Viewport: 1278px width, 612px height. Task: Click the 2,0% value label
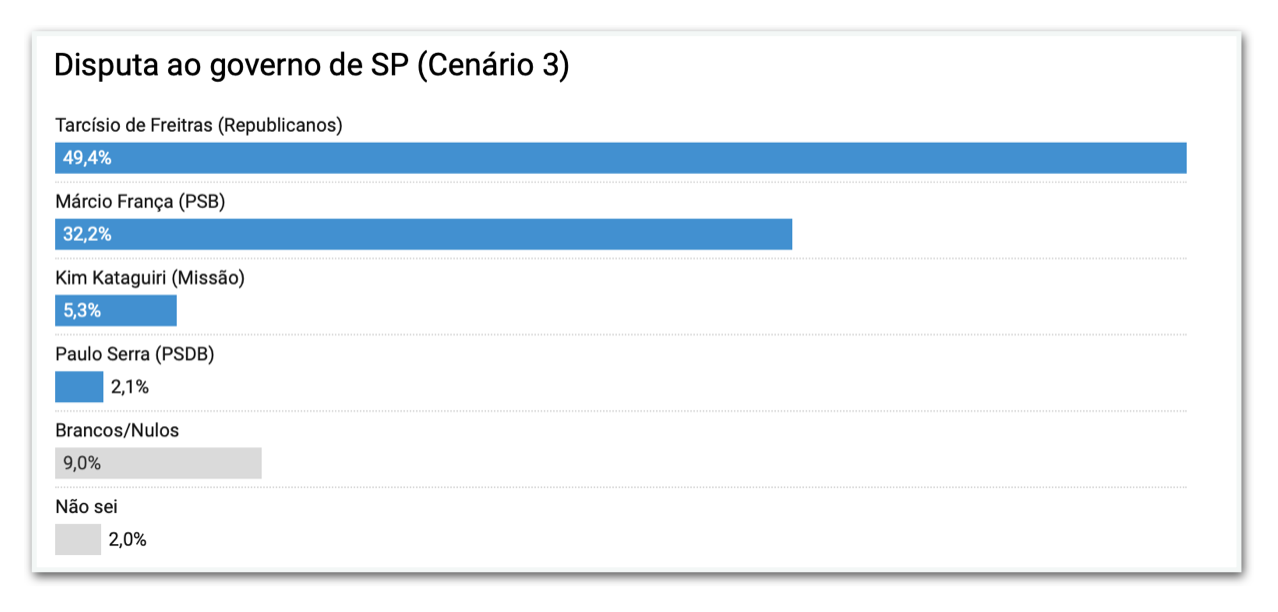point(128,540)
